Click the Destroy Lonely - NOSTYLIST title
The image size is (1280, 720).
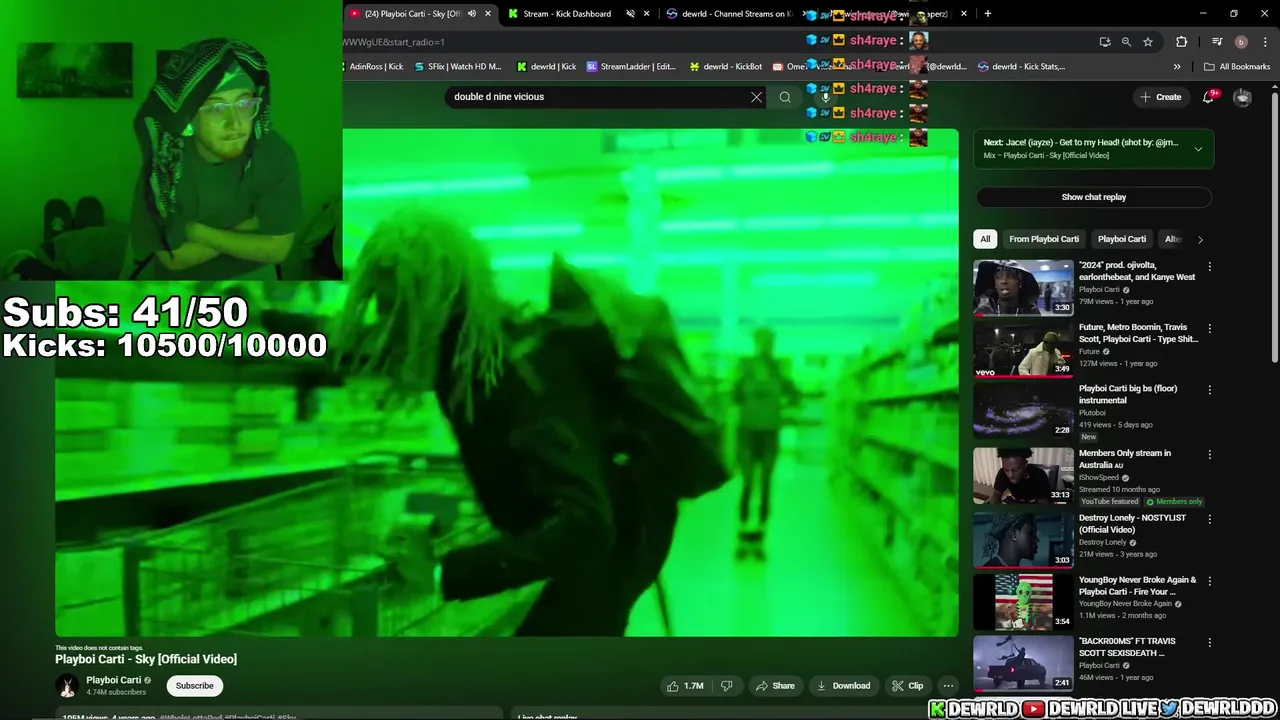click(x=1132, y=524)
